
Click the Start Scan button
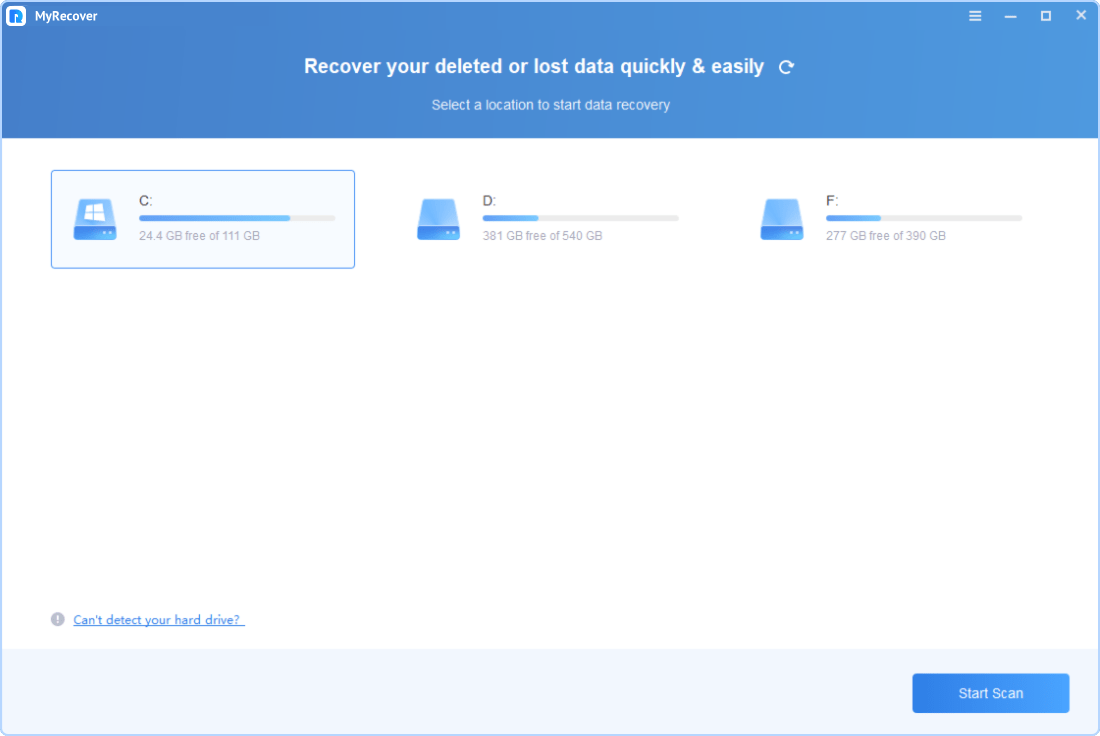(x=990, y=693)
